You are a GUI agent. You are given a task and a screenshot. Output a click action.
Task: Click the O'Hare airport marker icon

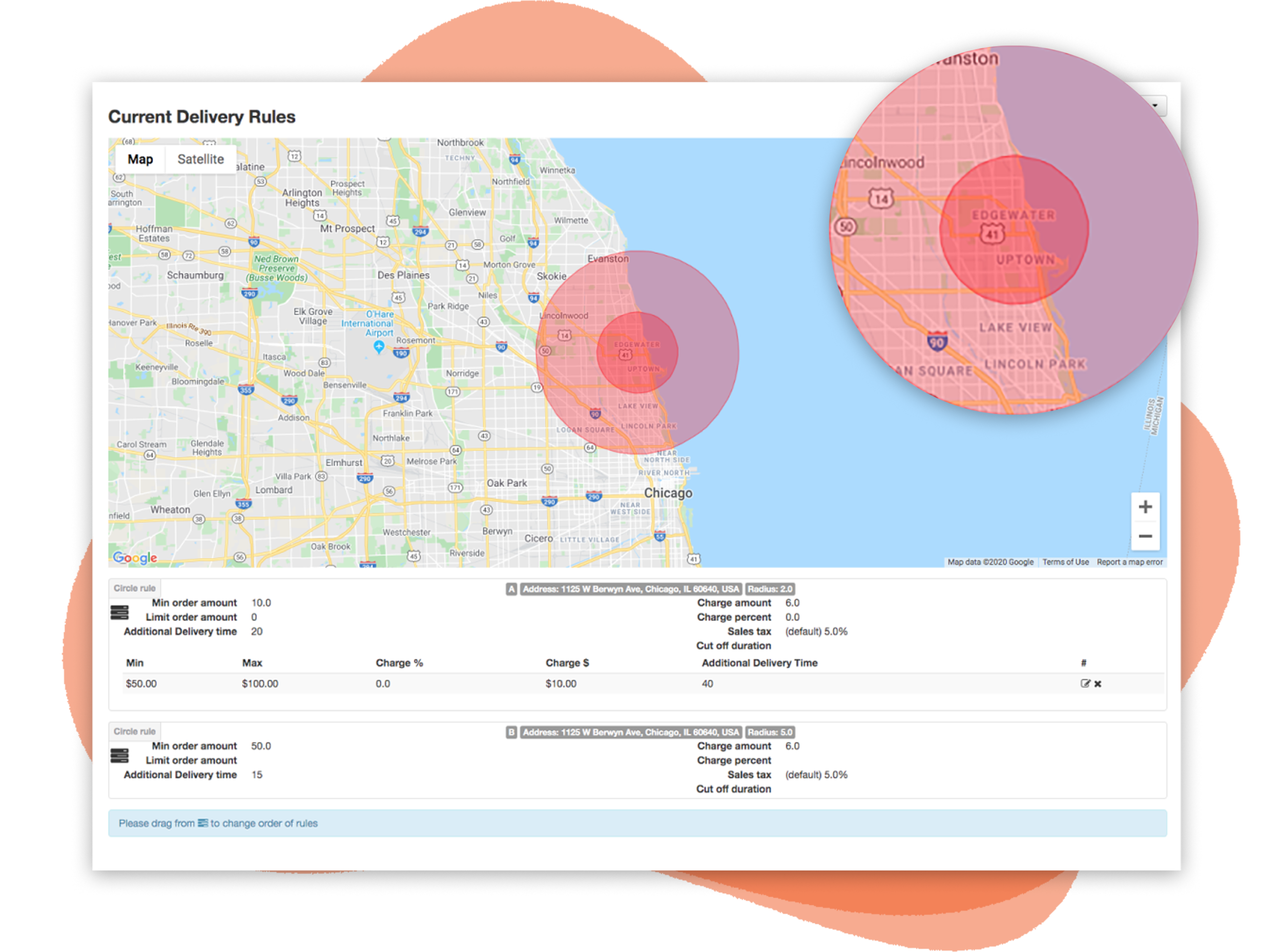(x=379, y=346)
